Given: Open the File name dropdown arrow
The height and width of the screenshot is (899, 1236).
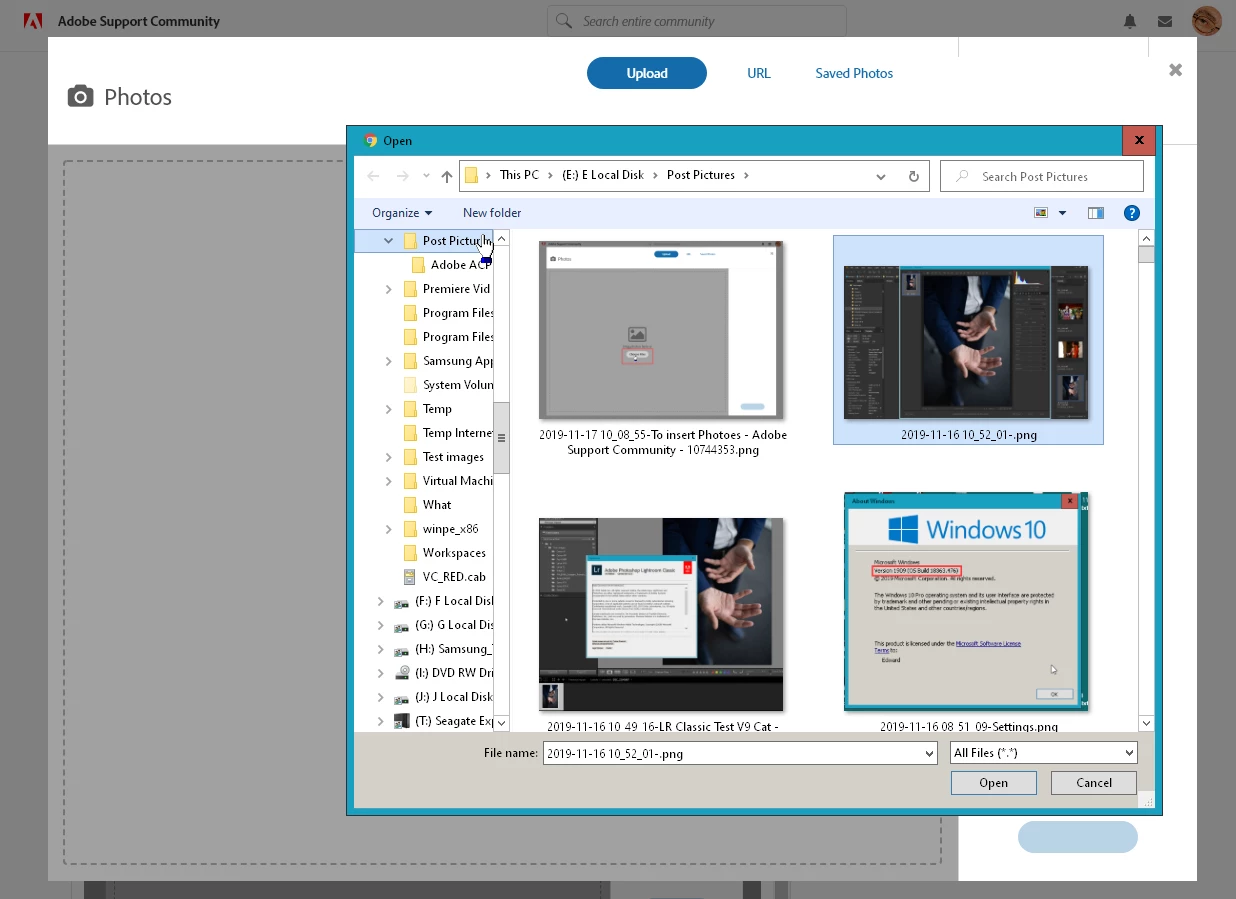Looking at the screenshot, I should (x=928, y=753).
